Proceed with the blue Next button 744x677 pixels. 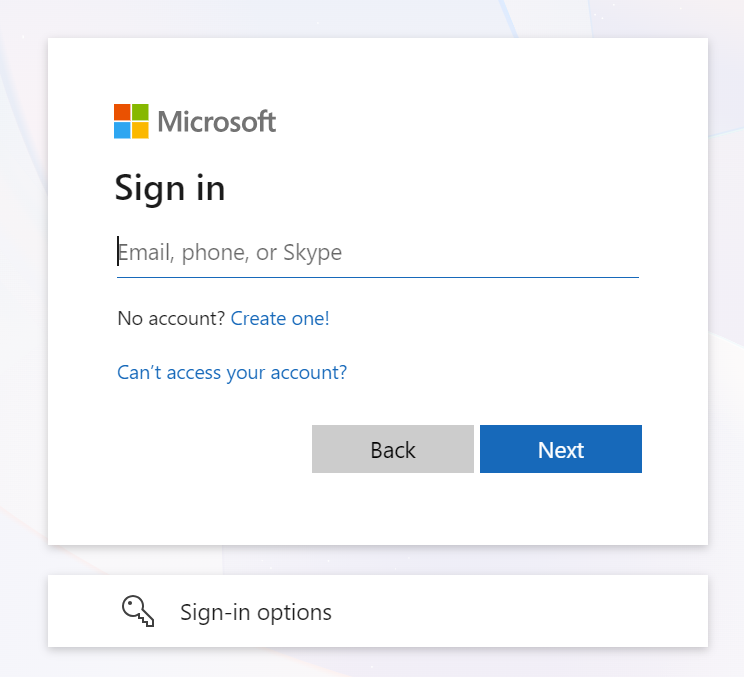561,449
